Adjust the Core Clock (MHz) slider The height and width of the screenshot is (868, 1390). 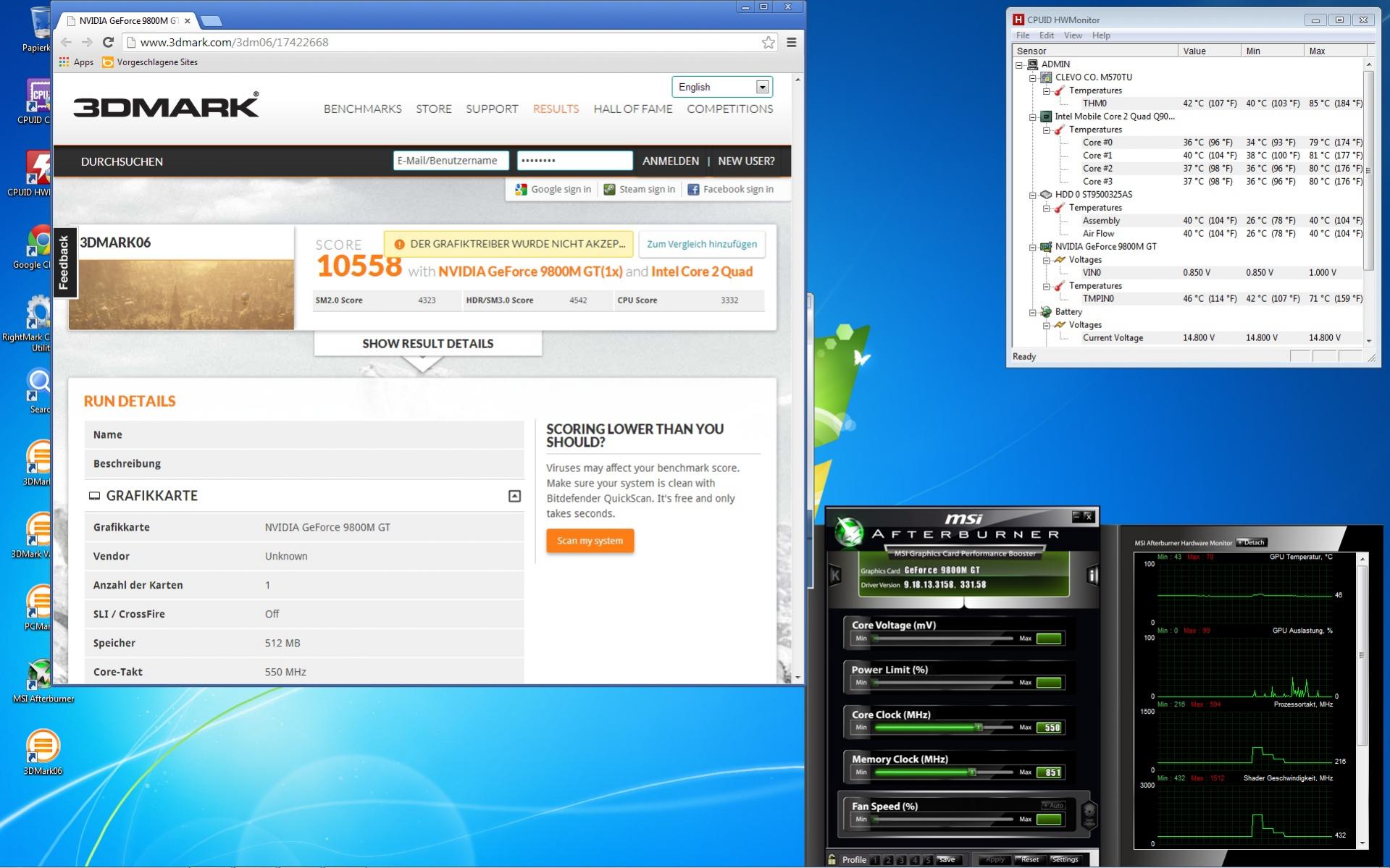click(944, 728)
